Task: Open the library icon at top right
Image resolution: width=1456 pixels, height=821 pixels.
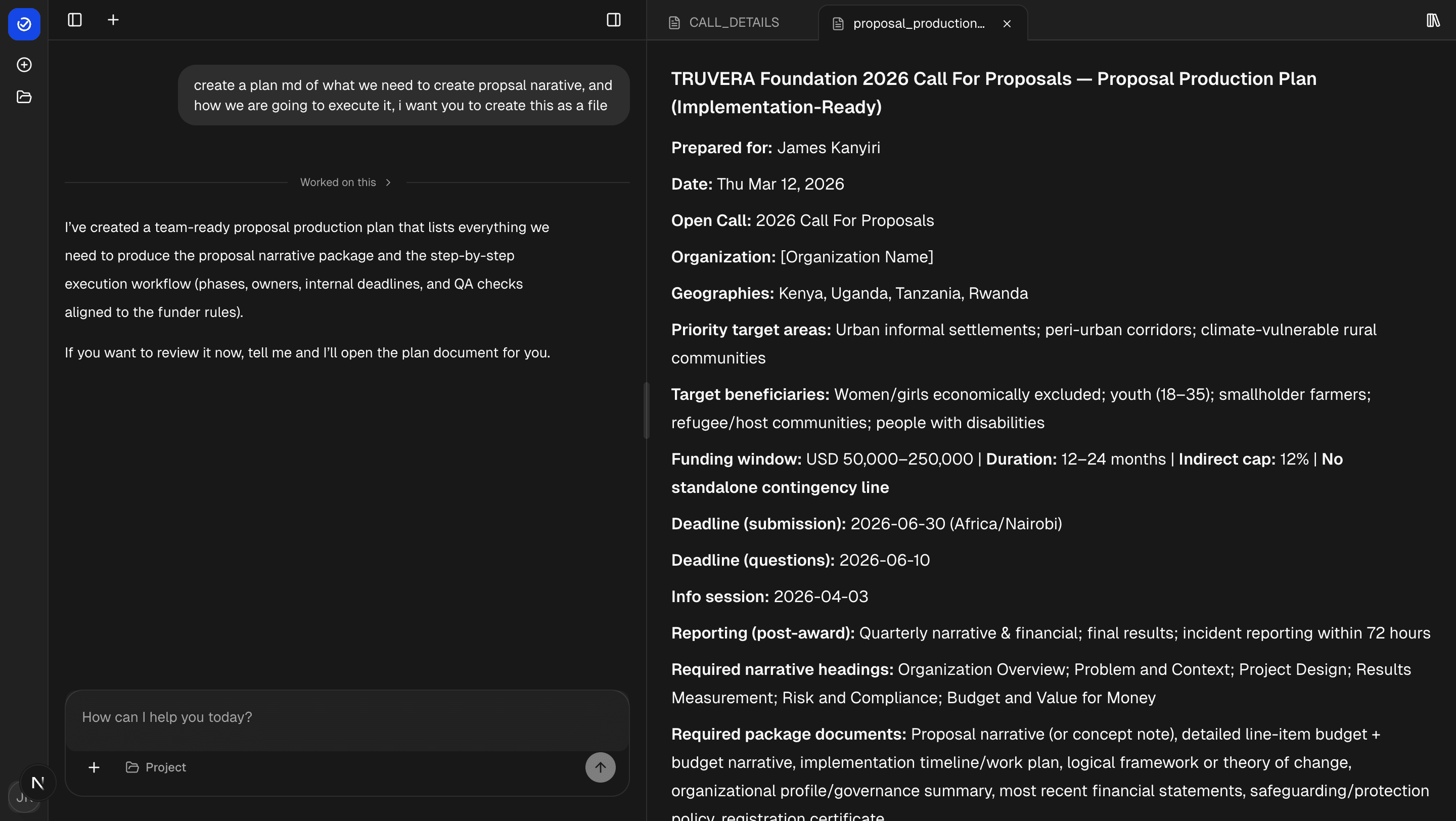Action: tap(1432, 21)
